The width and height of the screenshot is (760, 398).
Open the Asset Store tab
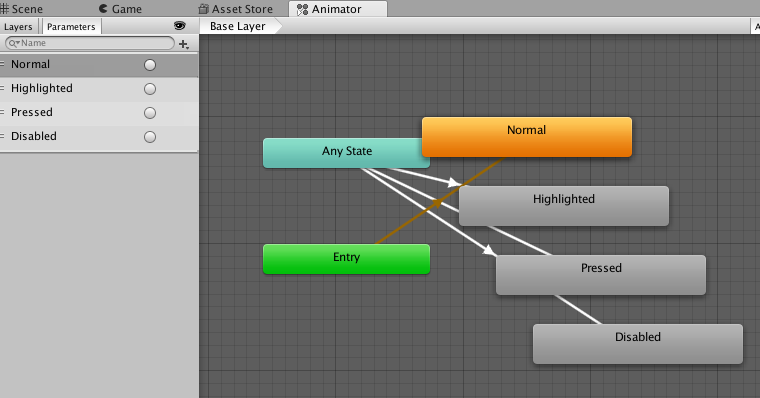(236, 9)
